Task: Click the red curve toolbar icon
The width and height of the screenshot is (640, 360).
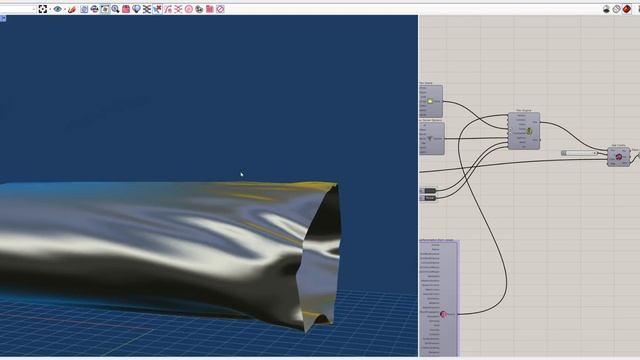Action: pos(168,9)
